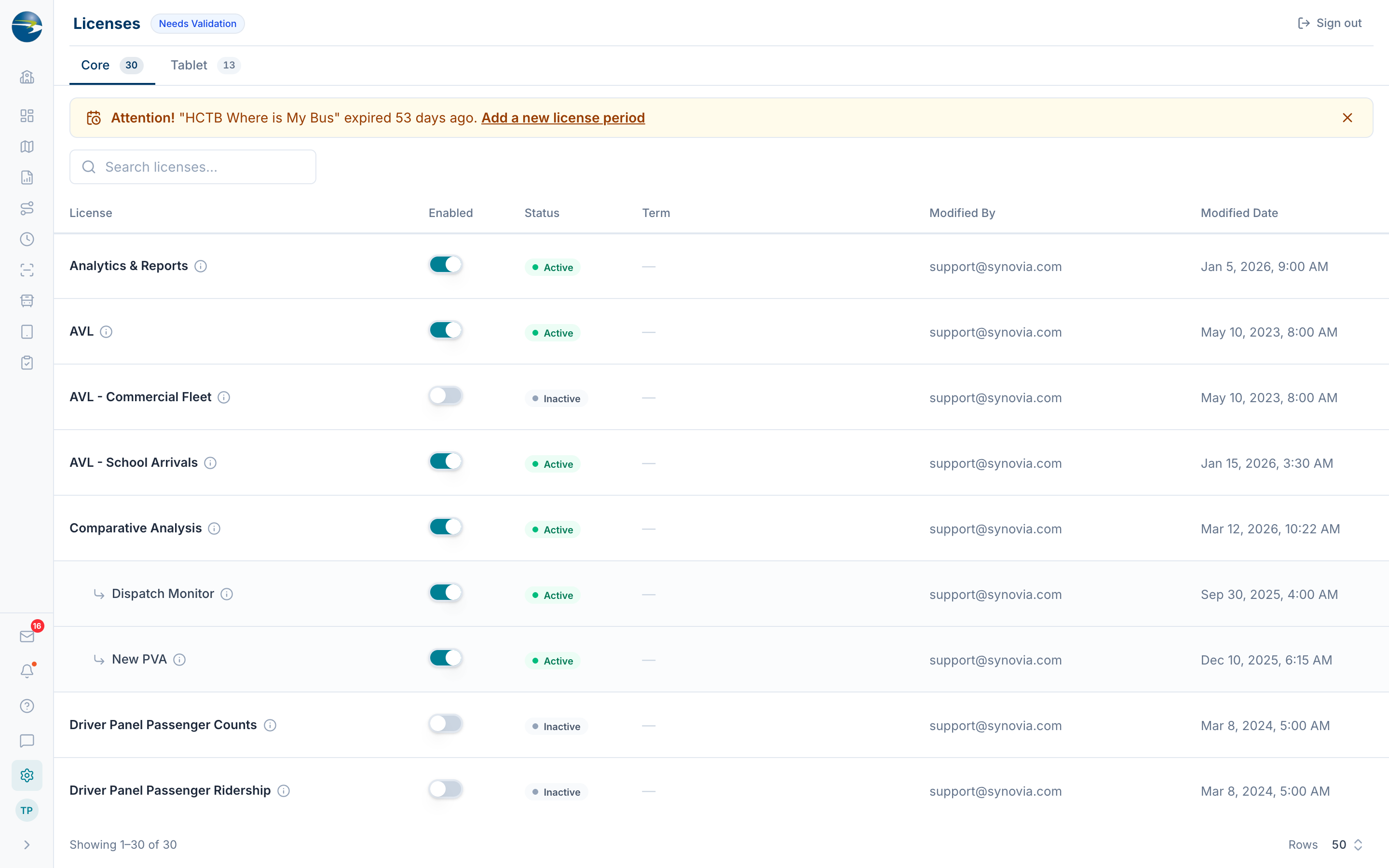The width and height of the screenshot is (1389, 868).
Task: Open the clock history icon in sidebar
Action: coord(27,239)
